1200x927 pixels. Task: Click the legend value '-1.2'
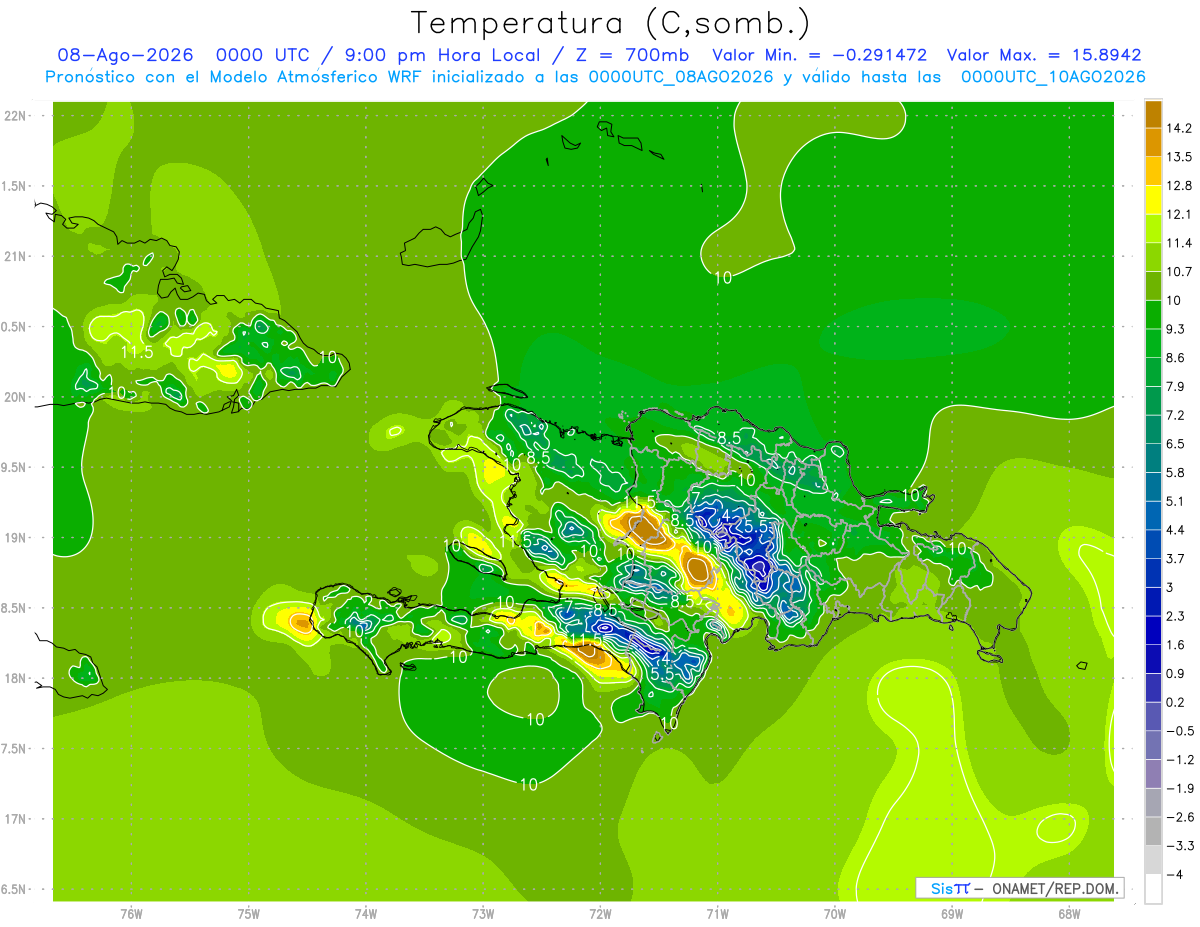(1179, 760)
